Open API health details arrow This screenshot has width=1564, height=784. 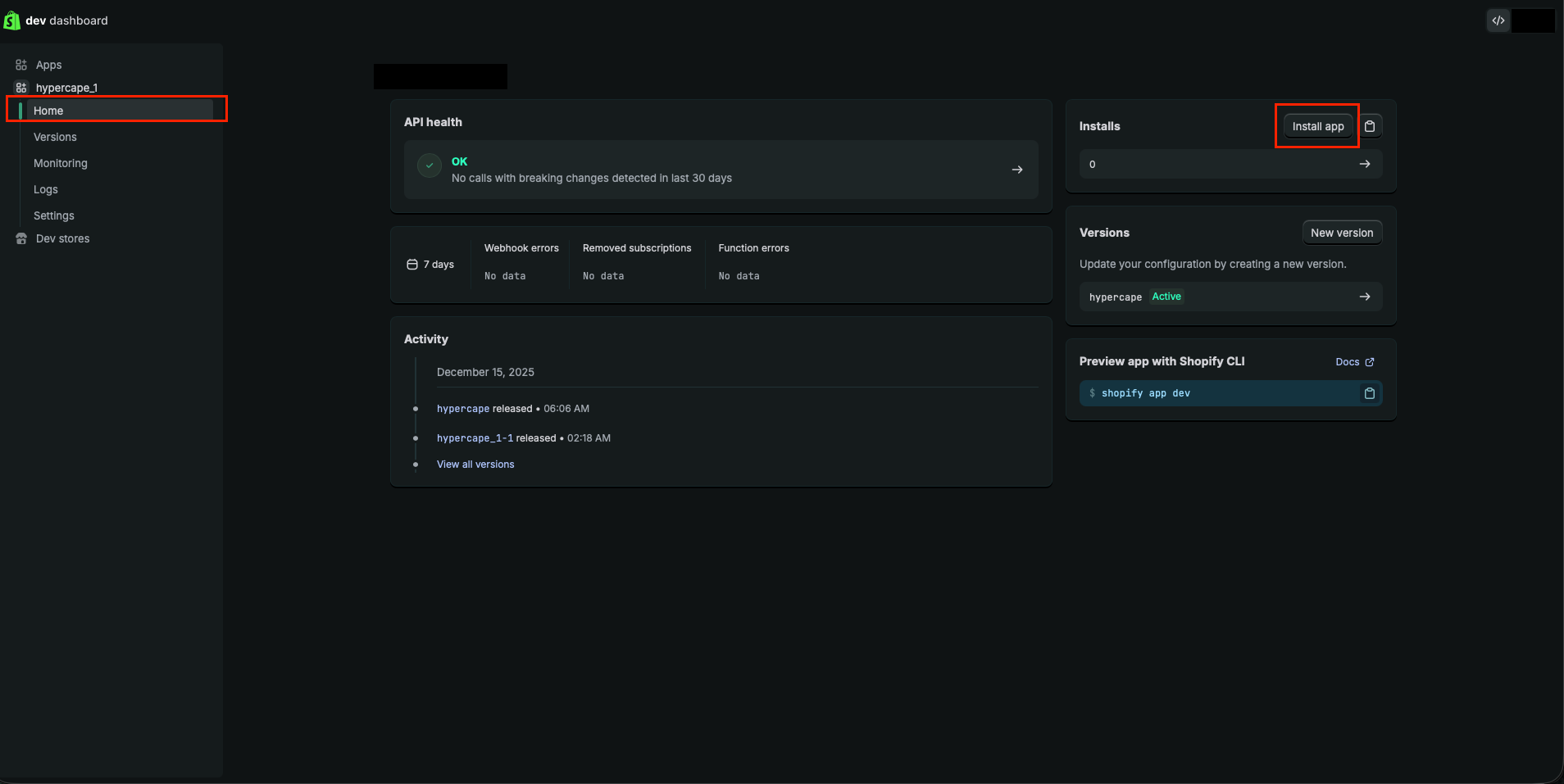pos(1017,170)
